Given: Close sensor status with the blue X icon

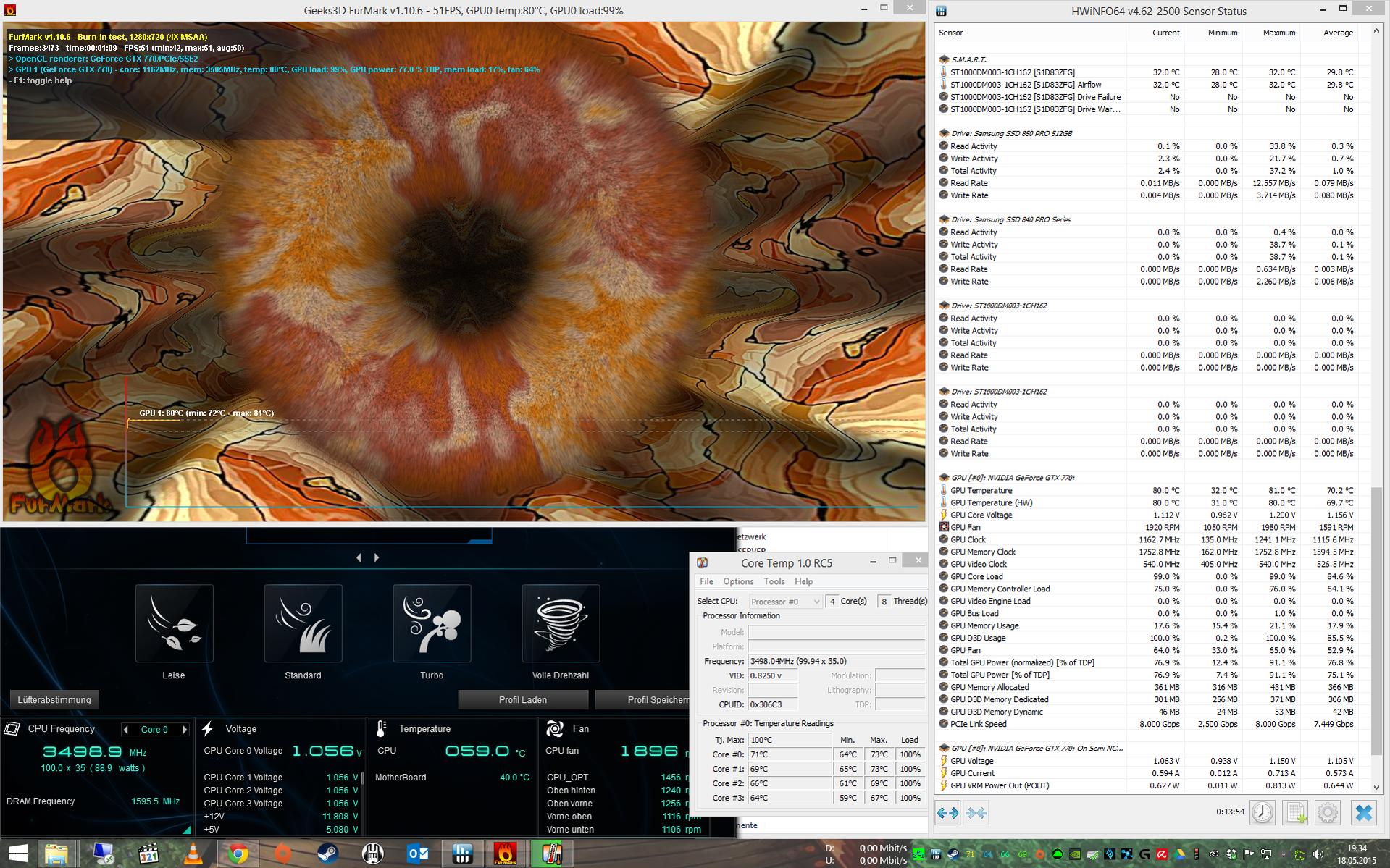Looking at the screenshot, I should [x=1363, y=812].
